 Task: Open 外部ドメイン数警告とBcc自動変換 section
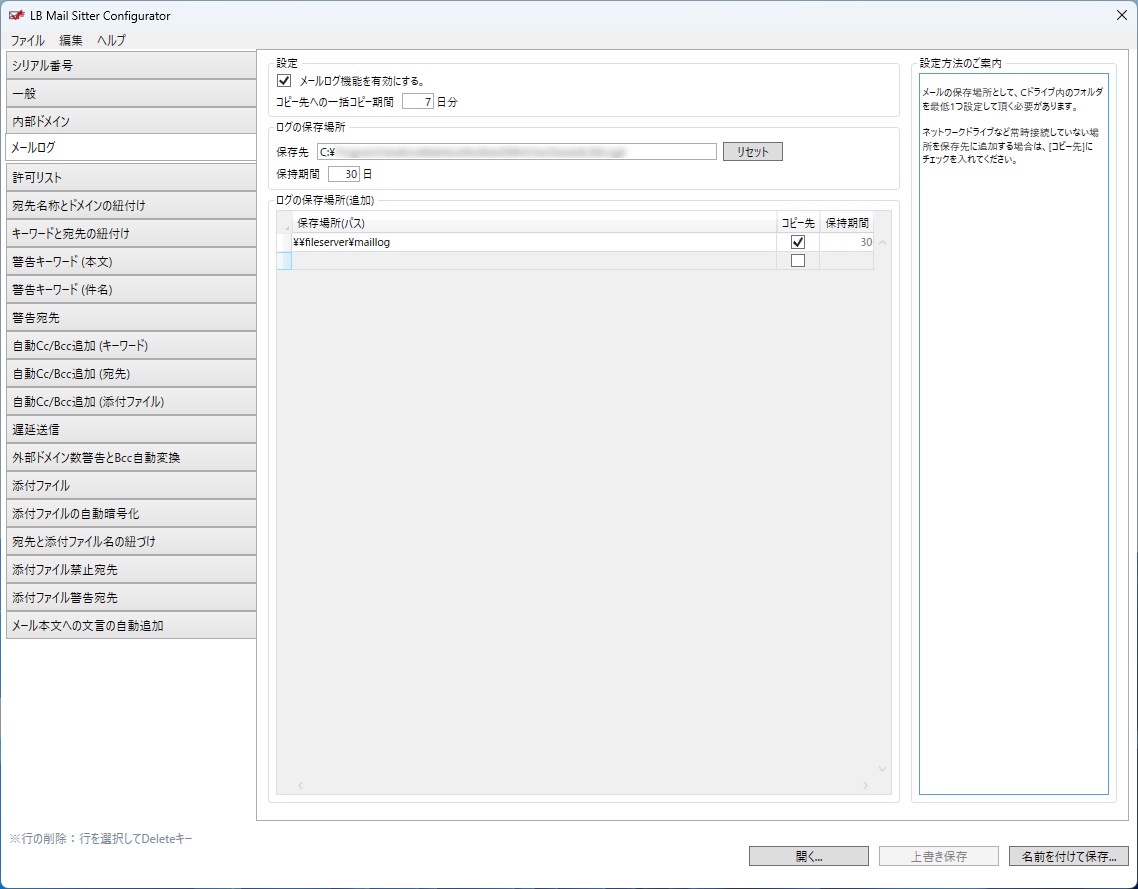[131, 458]
